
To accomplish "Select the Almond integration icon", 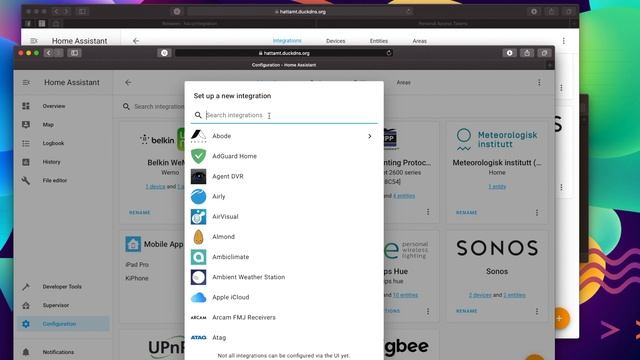I will point(198,237).
